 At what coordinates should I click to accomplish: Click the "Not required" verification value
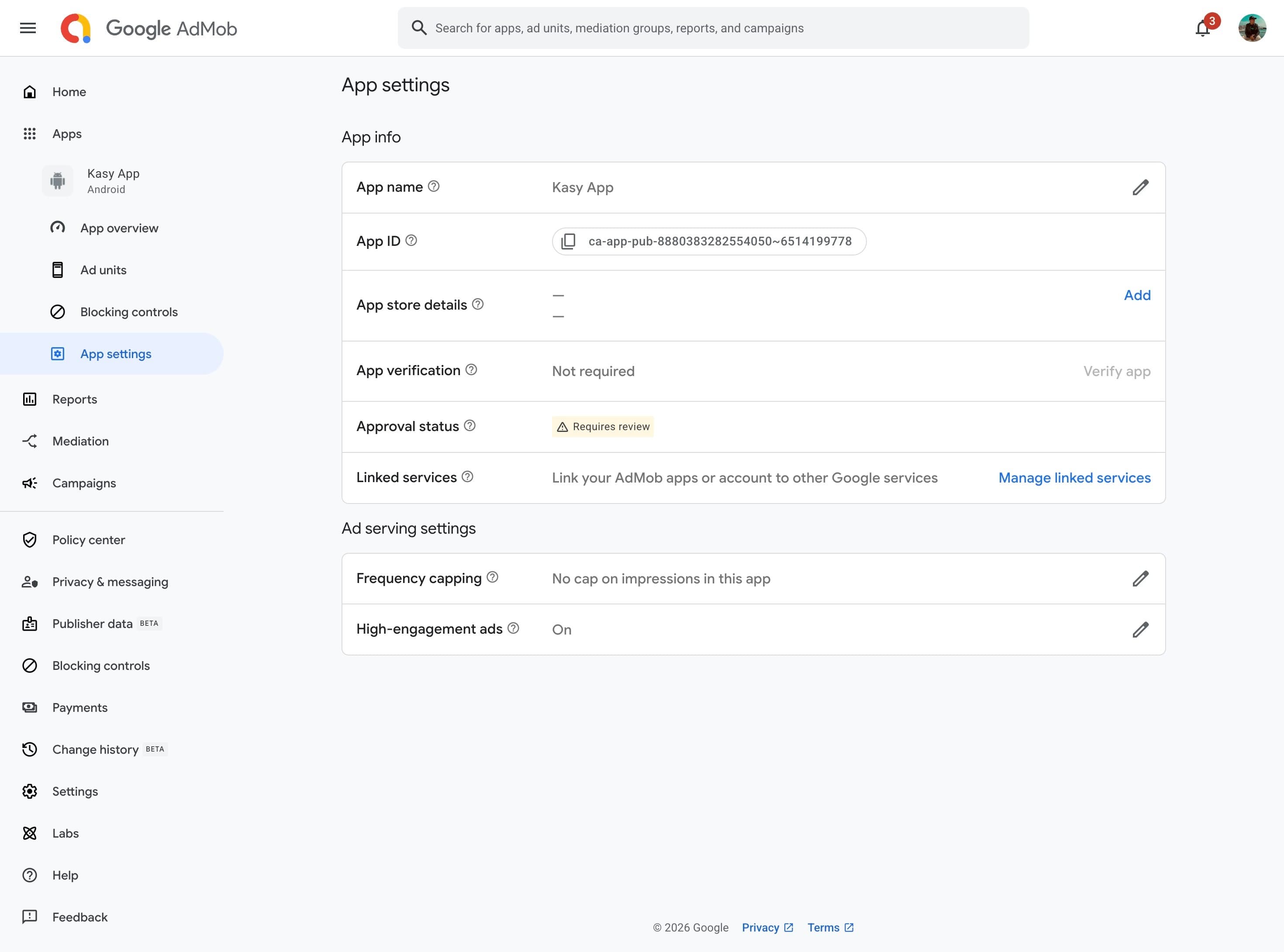[593, 371]
